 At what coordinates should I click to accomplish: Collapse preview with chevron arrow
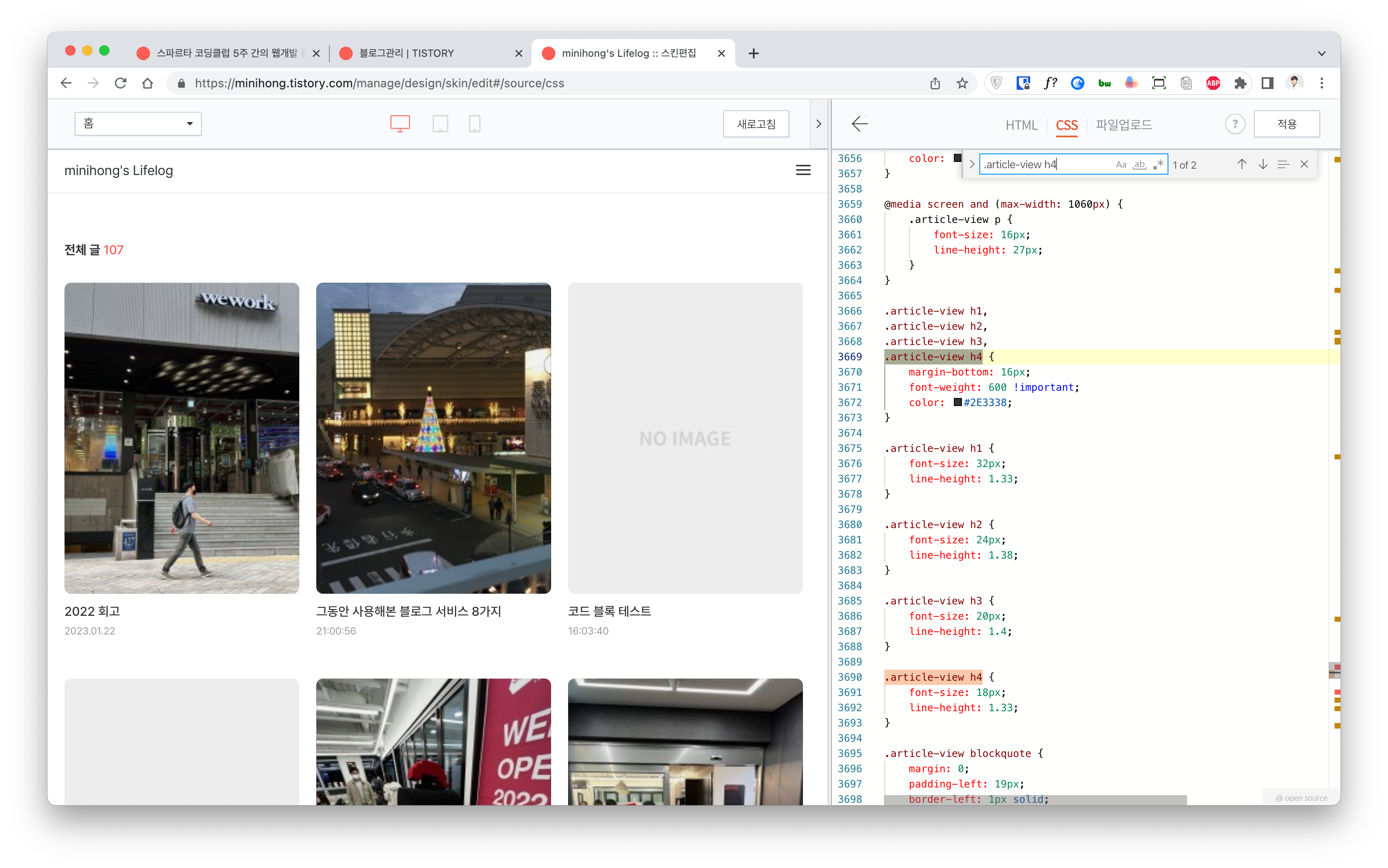(818, 123)
